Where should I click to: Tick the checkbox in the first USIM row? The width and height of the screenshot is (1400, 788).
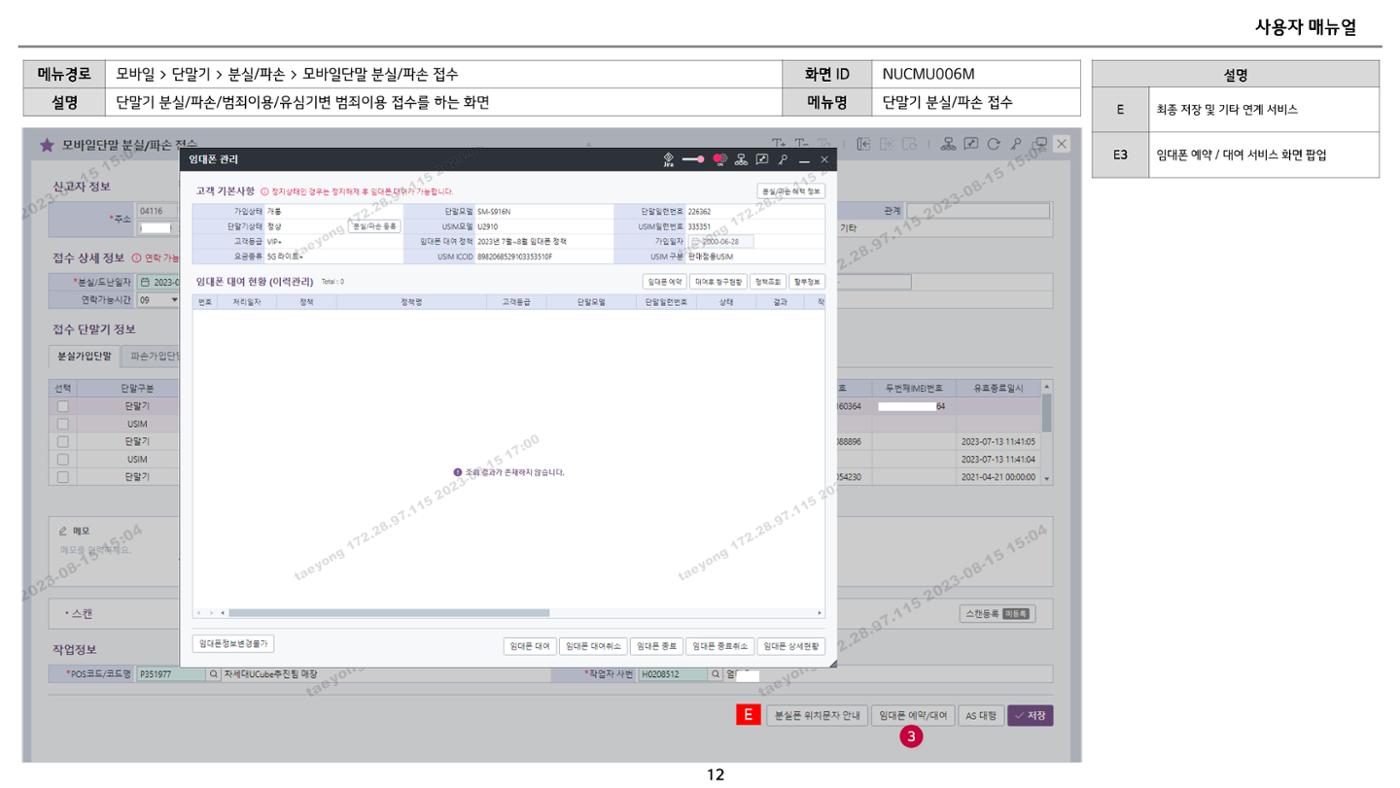pyautogui.click(x=63, y=423)
